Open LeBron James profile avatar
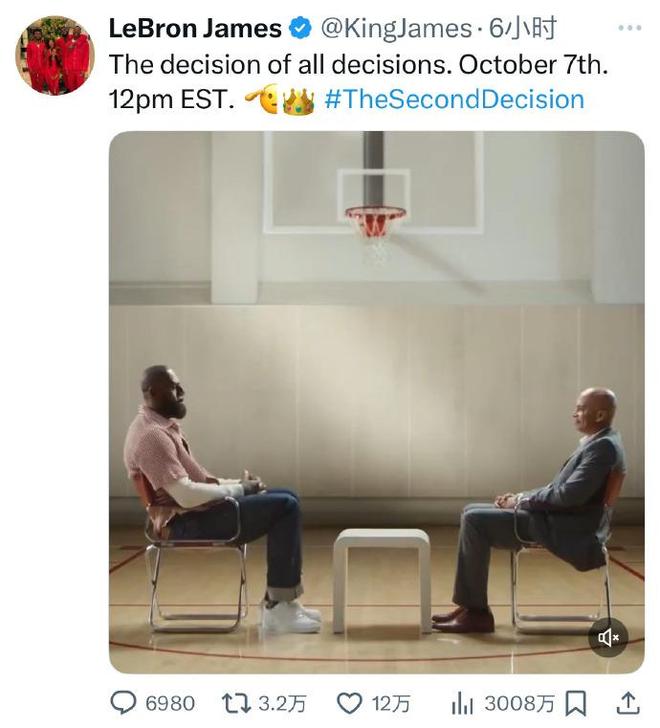The image size is (660, 728). (x=54, y=56)
